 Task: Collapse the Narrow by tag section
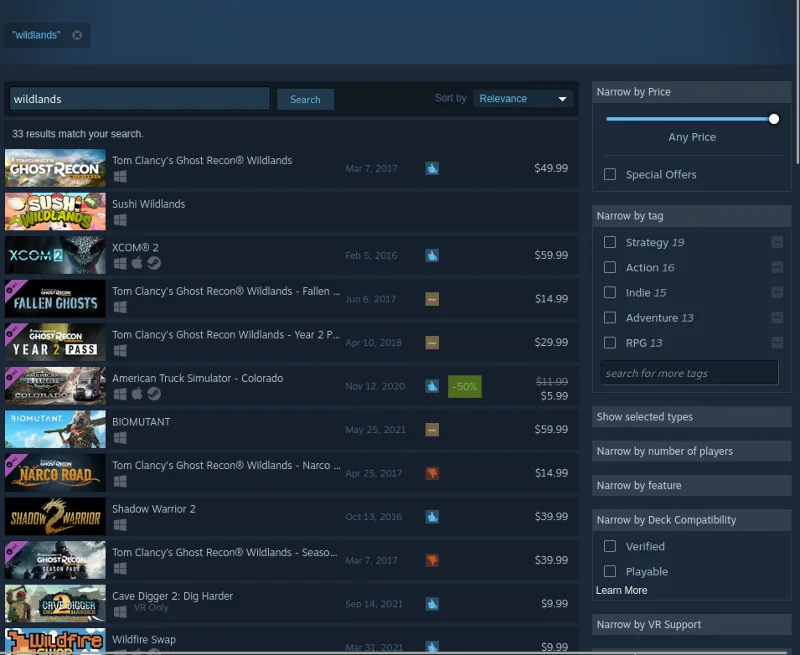[x=691, y=216]
